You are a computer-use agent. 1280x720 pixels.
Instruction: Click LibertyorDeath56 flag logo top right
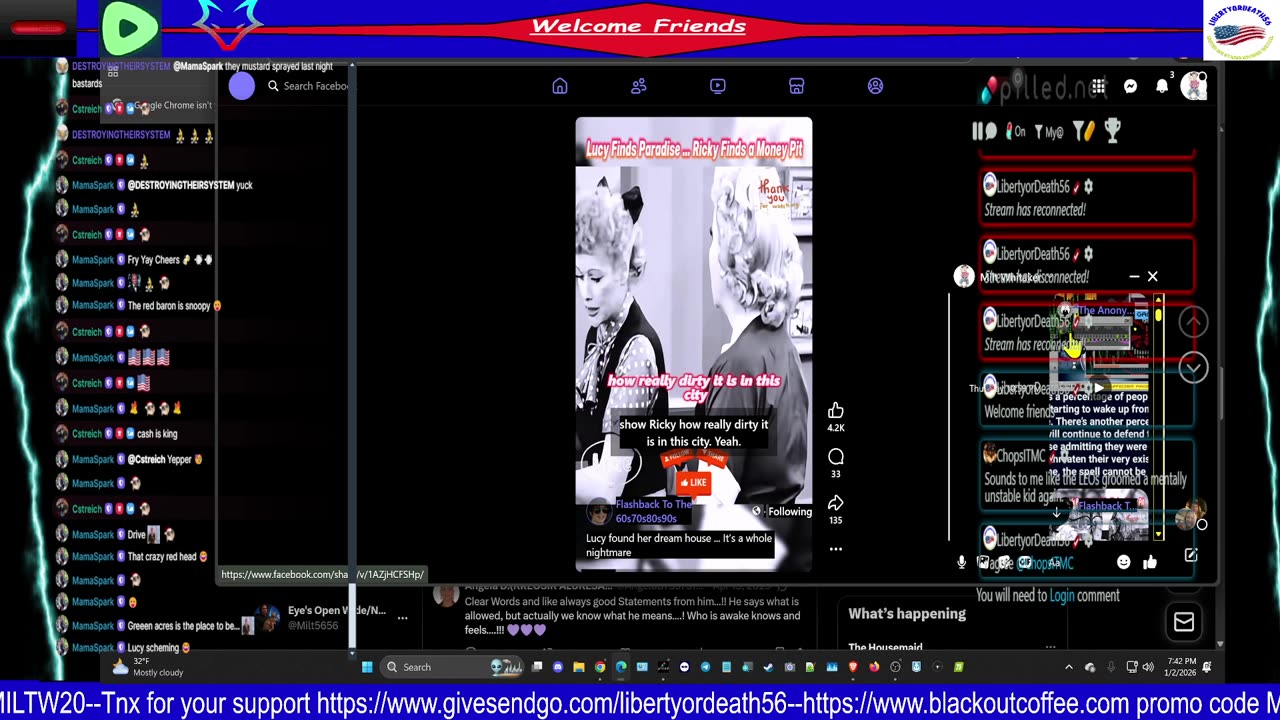click(x=1240, y=31)
